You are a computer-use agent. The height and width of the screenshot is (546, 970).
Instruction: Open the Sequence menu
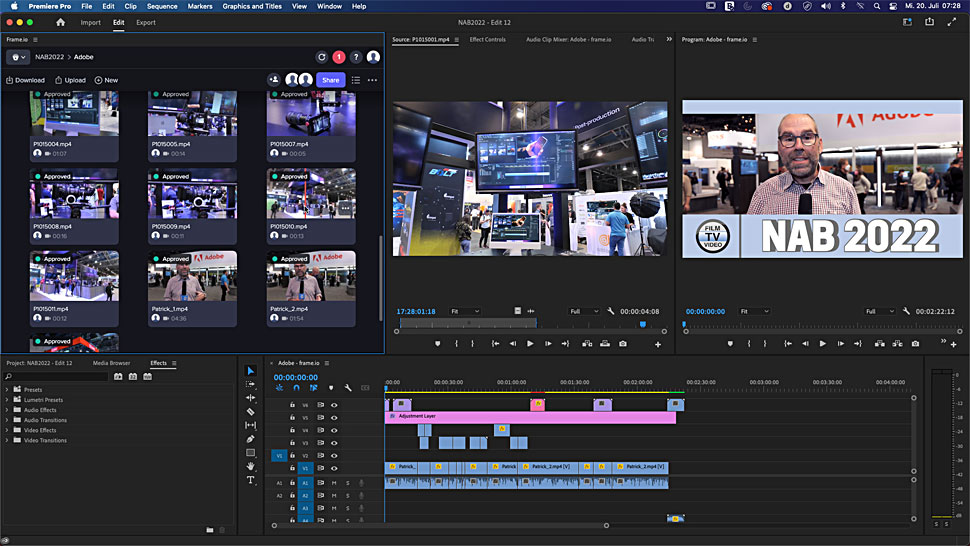(x=162, y=6)
